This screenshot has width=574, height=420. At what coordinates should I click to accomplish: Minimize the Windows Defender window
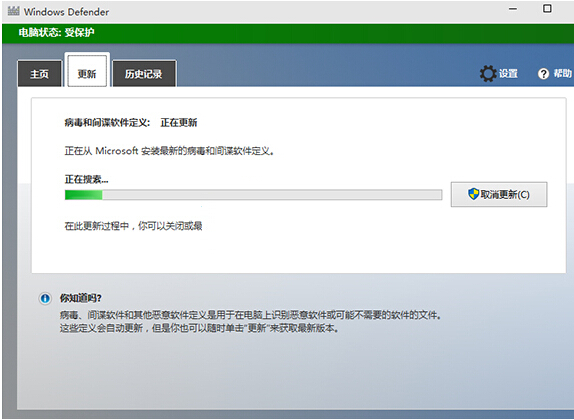[x=513, y=9]
